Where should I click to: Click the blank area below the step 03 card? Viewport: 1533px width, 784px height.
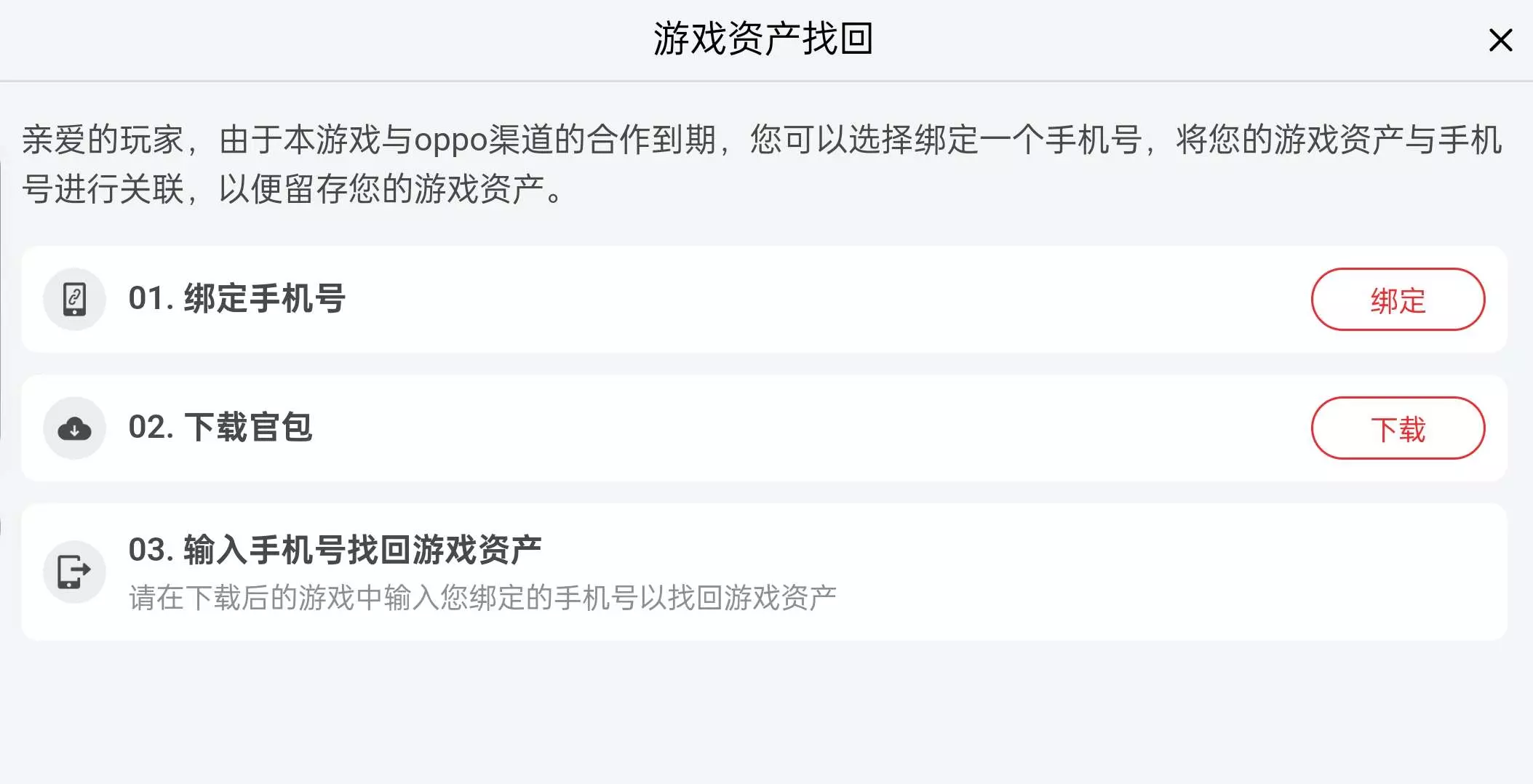764,713
